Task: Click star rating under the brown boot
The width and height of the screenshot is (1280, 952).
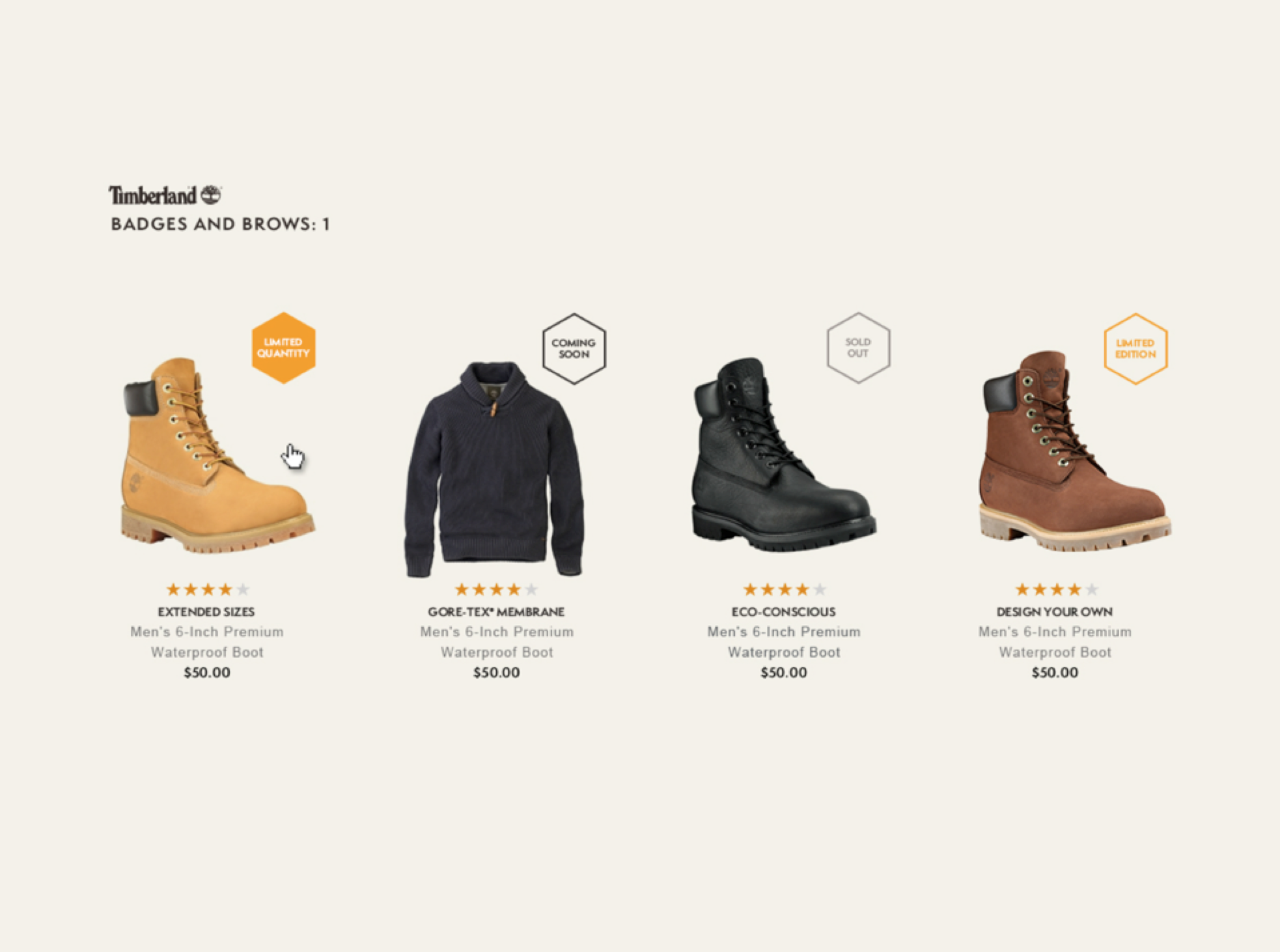Action: [1057, 589]
